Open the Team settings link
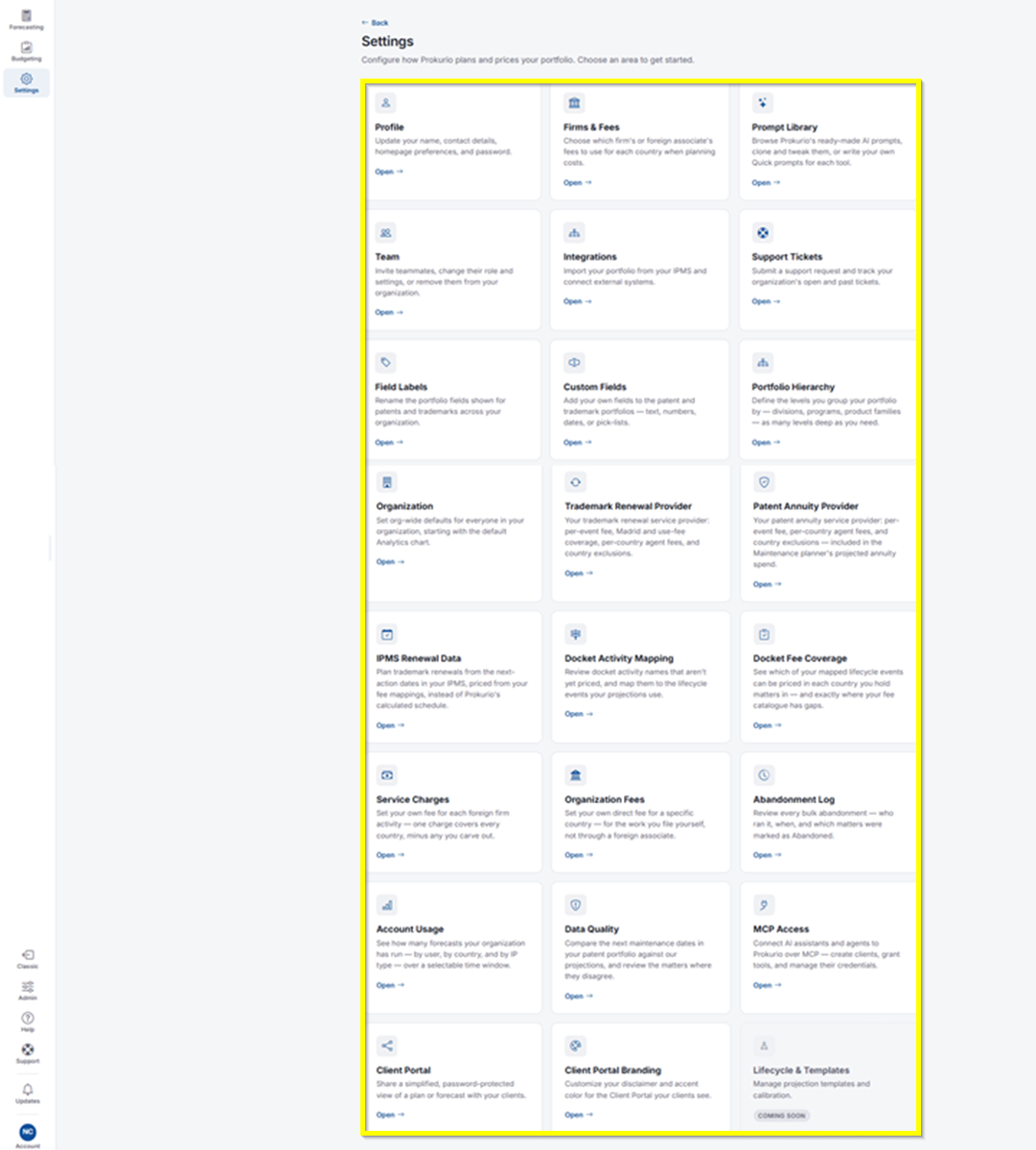This screenshot has width=1036, height=1150. click(x=389, y=312)
